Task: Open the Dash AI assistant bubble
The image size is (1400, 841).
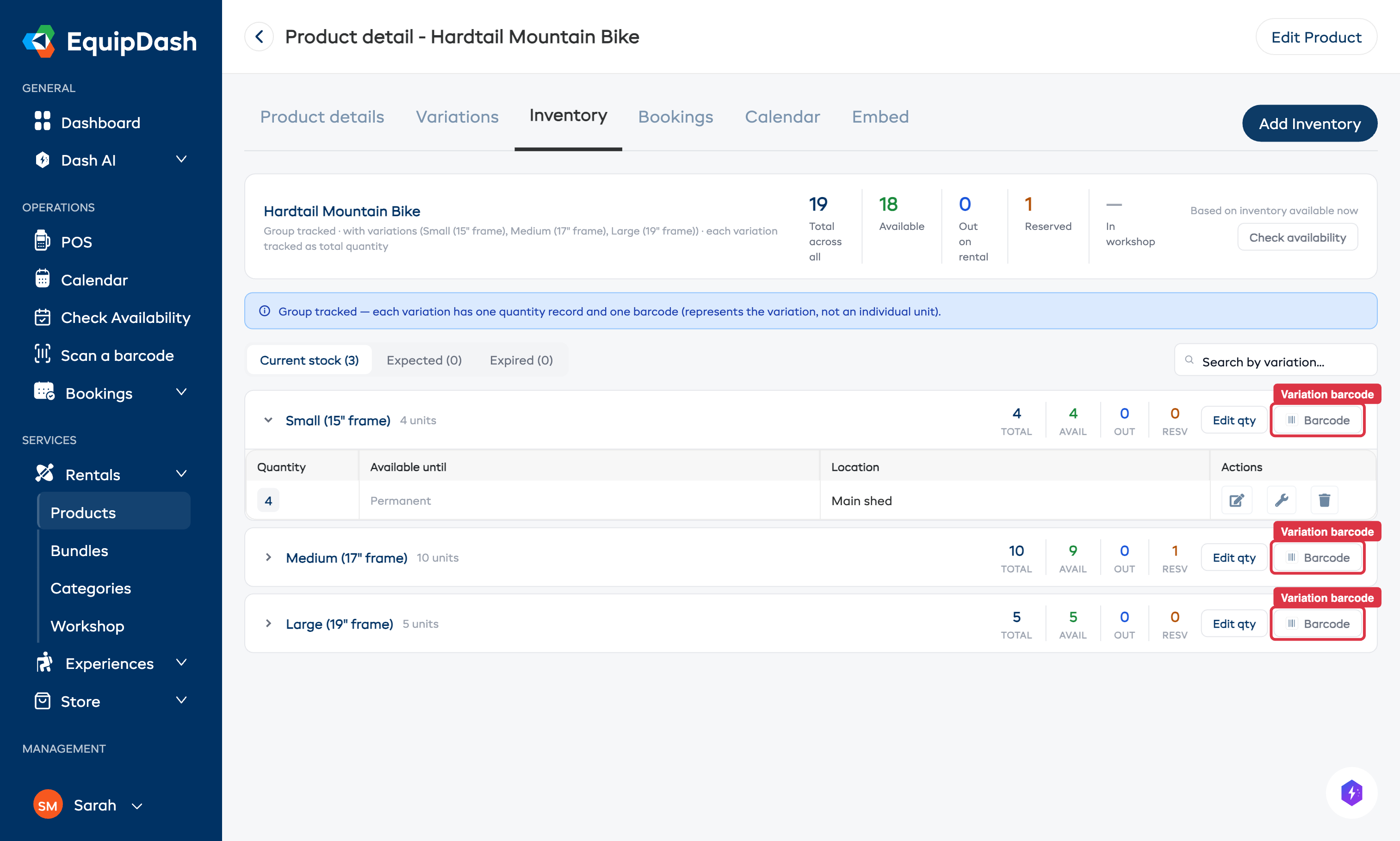Action: click(1352, 793)
